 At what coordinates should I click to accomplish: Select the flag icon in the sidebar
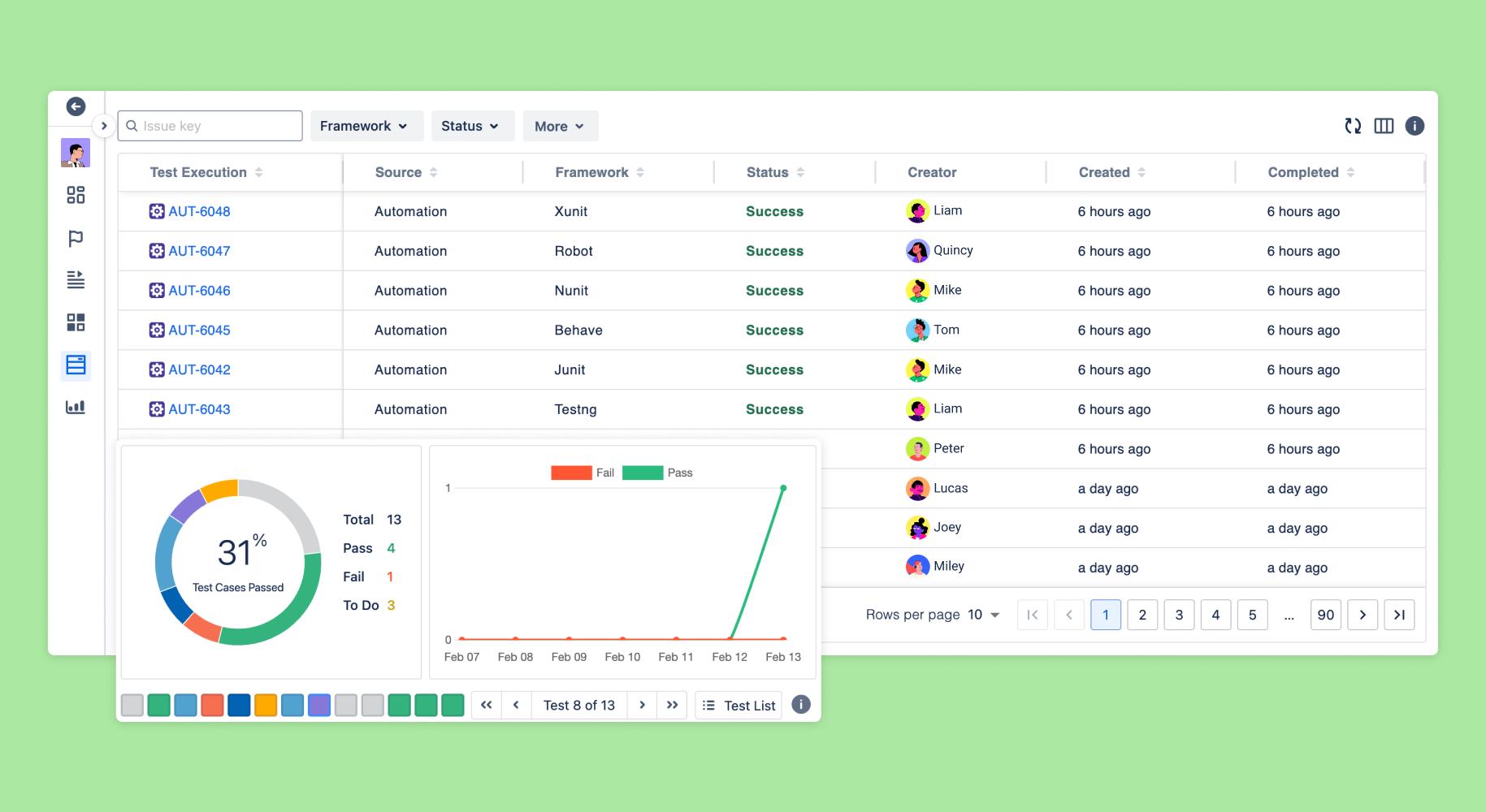(x=76, y=238)
